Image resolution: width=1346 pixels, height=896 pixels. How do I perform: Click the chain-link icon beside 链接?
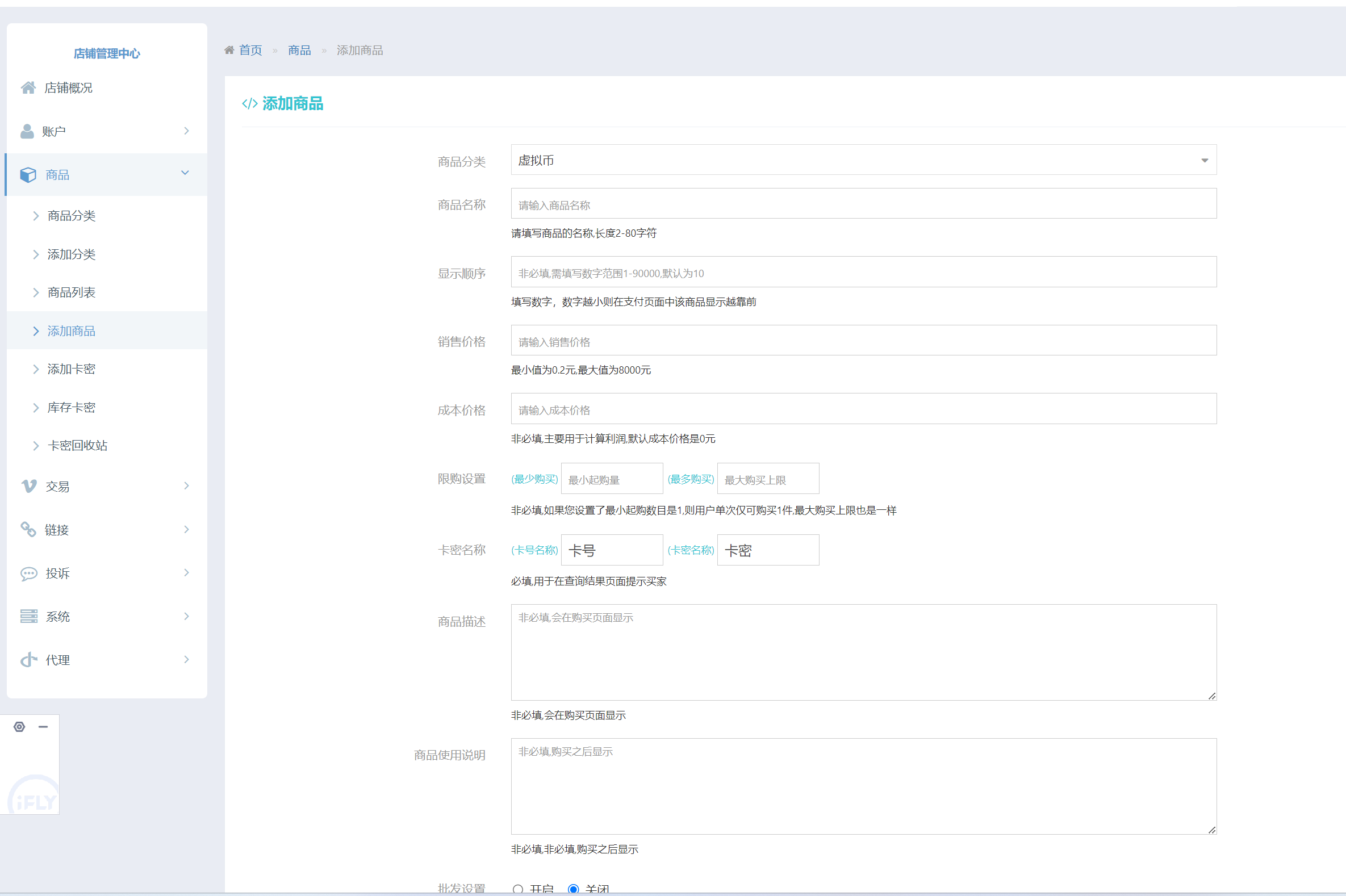click(28, 530)
